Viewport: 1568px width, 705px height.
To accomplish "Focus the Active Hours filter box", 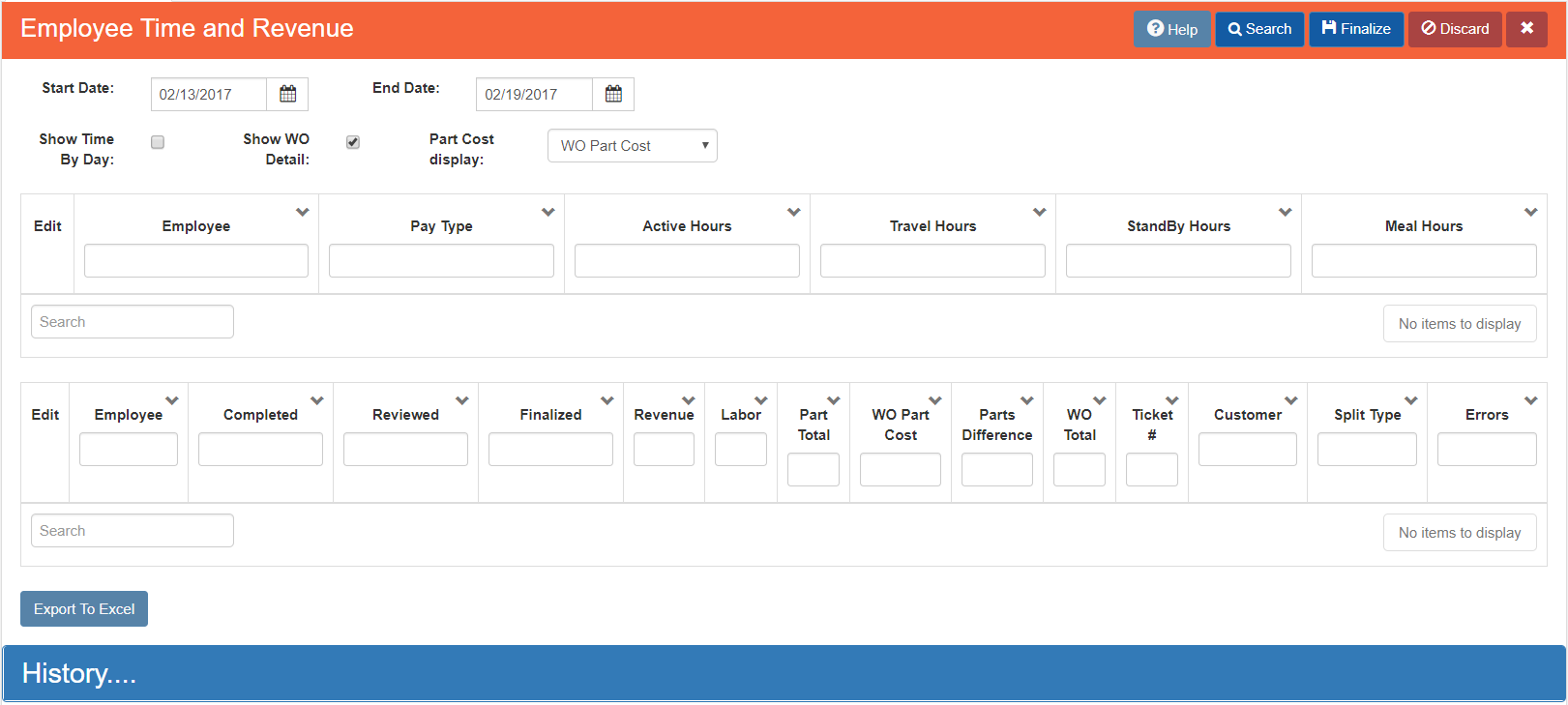I will click(x=687, y=260).
